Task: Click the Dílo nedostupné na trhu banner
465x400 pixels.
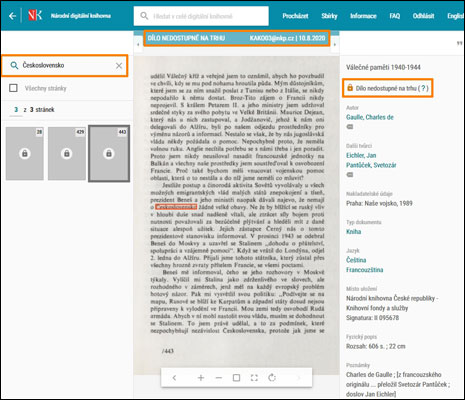Action: 236,38
